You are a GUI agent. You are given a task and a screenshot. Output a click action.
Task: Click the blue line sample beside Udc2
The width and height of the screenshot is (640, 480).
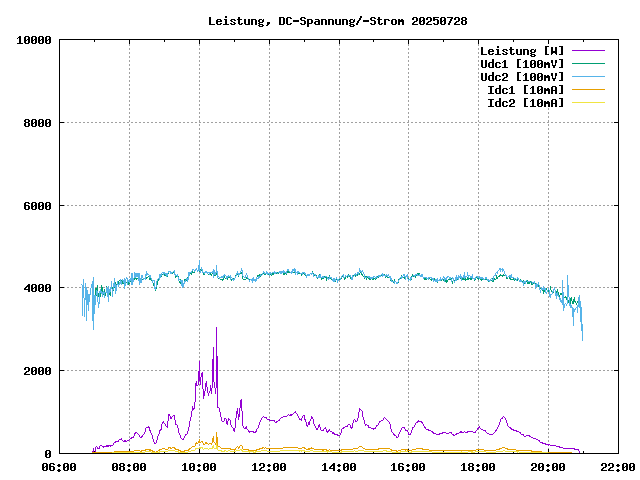(588, 77)
